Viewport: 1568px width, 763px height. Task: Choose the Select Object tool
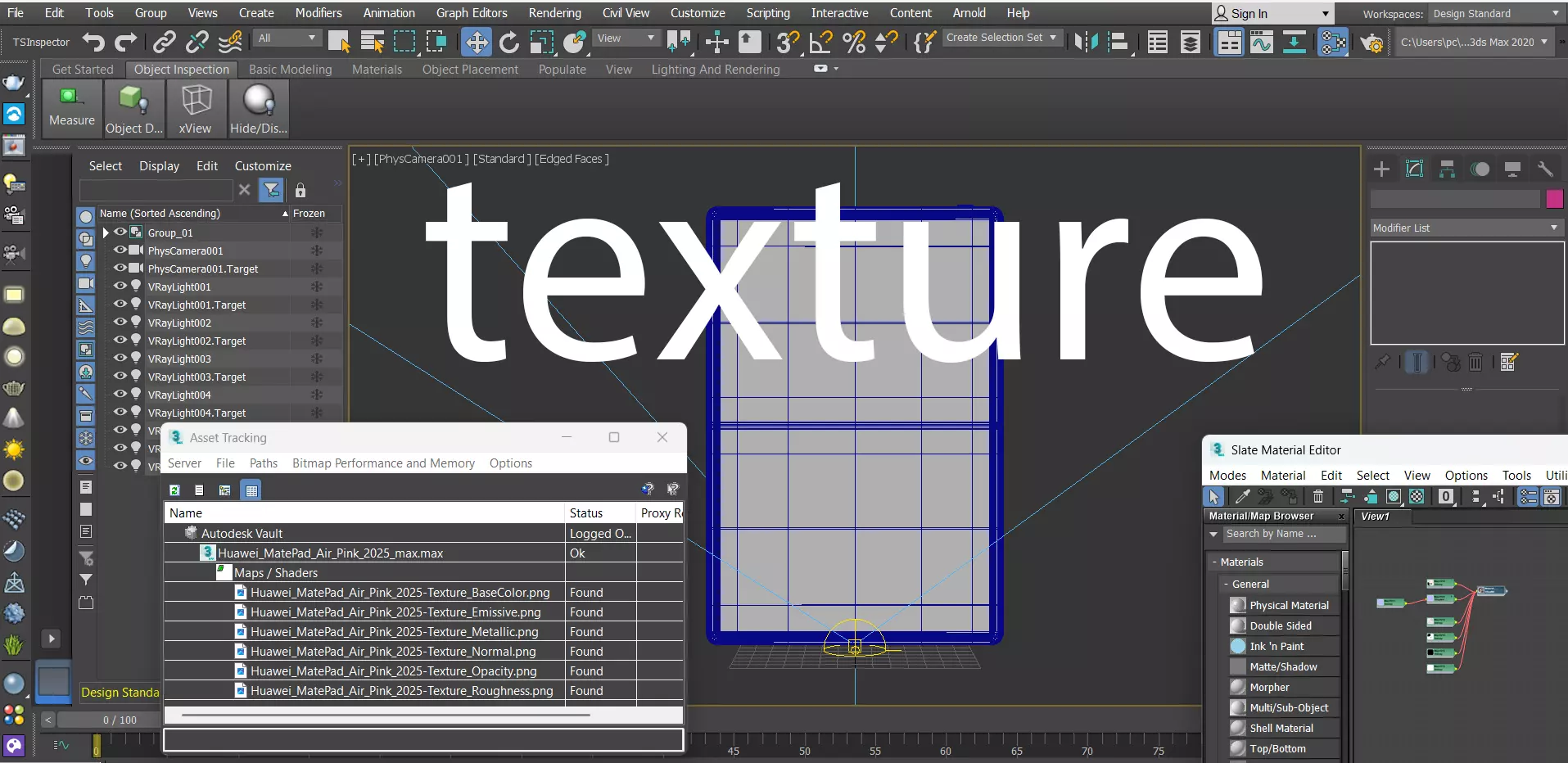(x=339, y=42)
